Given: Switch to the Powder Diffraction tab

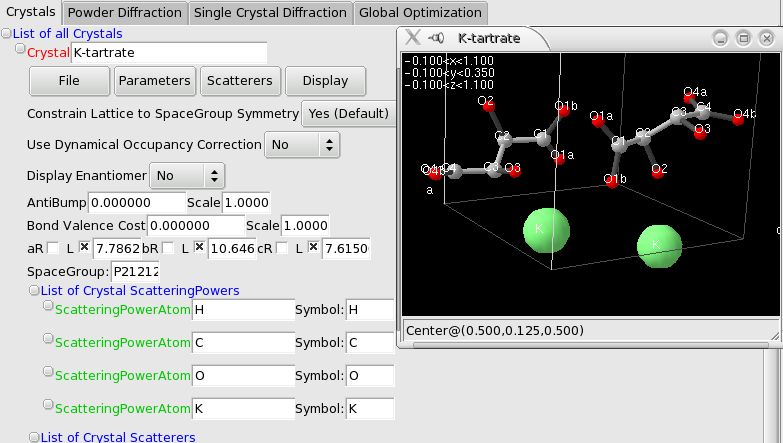Looking at the screenshot, I should click(125, 12).
